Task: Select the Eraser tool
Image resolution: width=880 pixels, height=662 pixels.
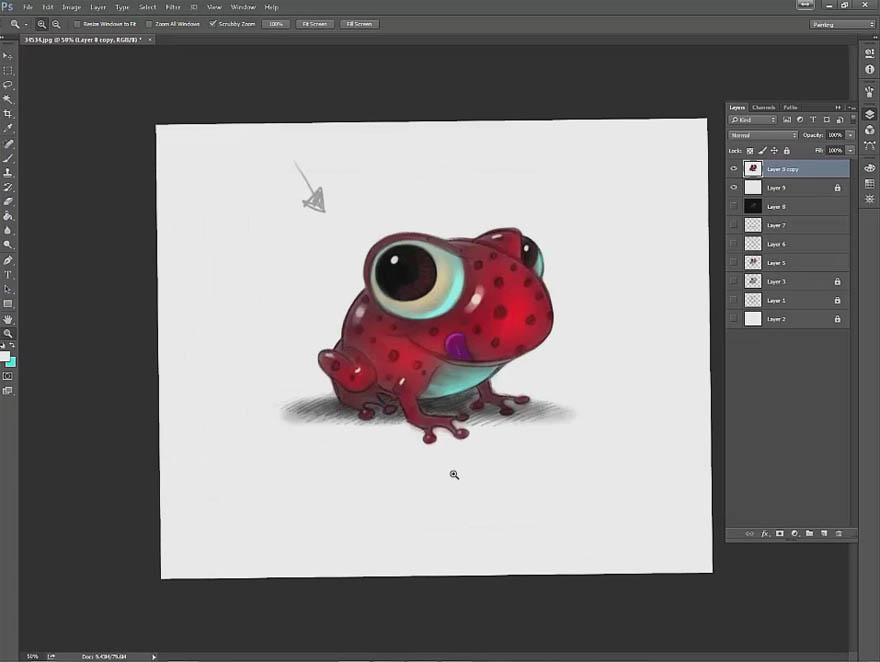Action: (7, 201)
